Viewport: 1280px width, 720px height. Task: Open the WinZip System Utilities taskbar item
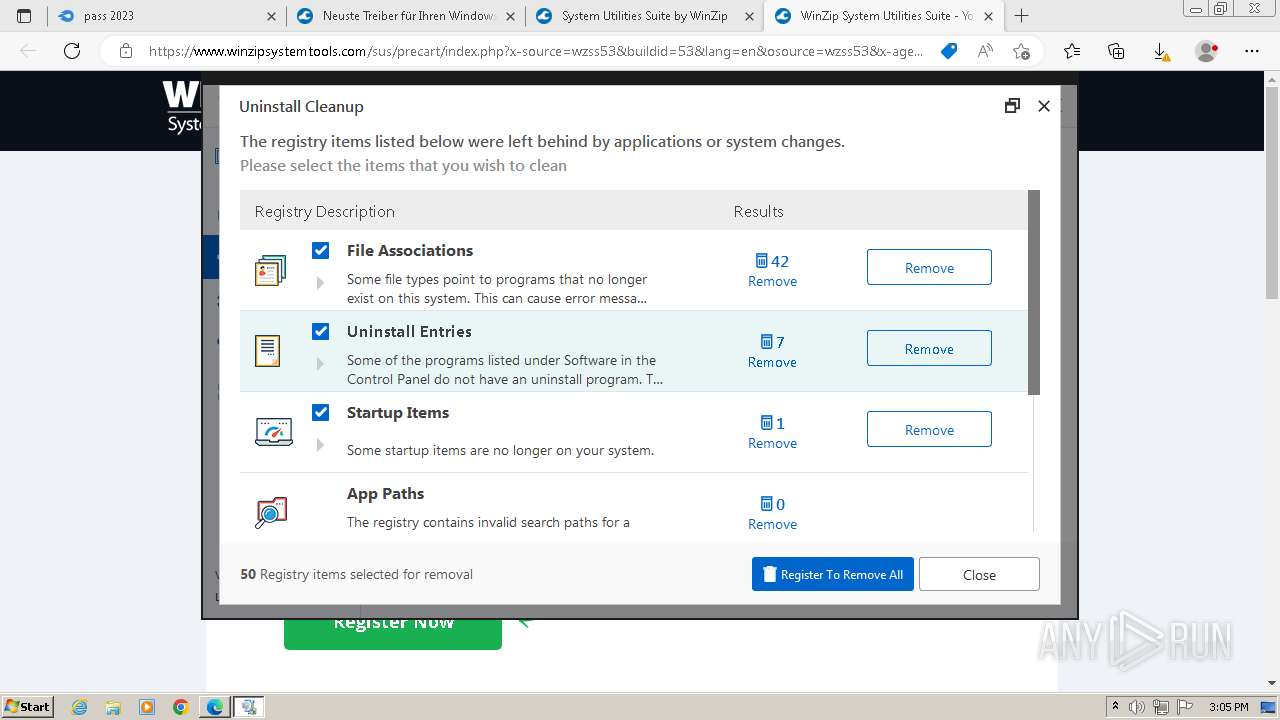[x=249, y=707]
